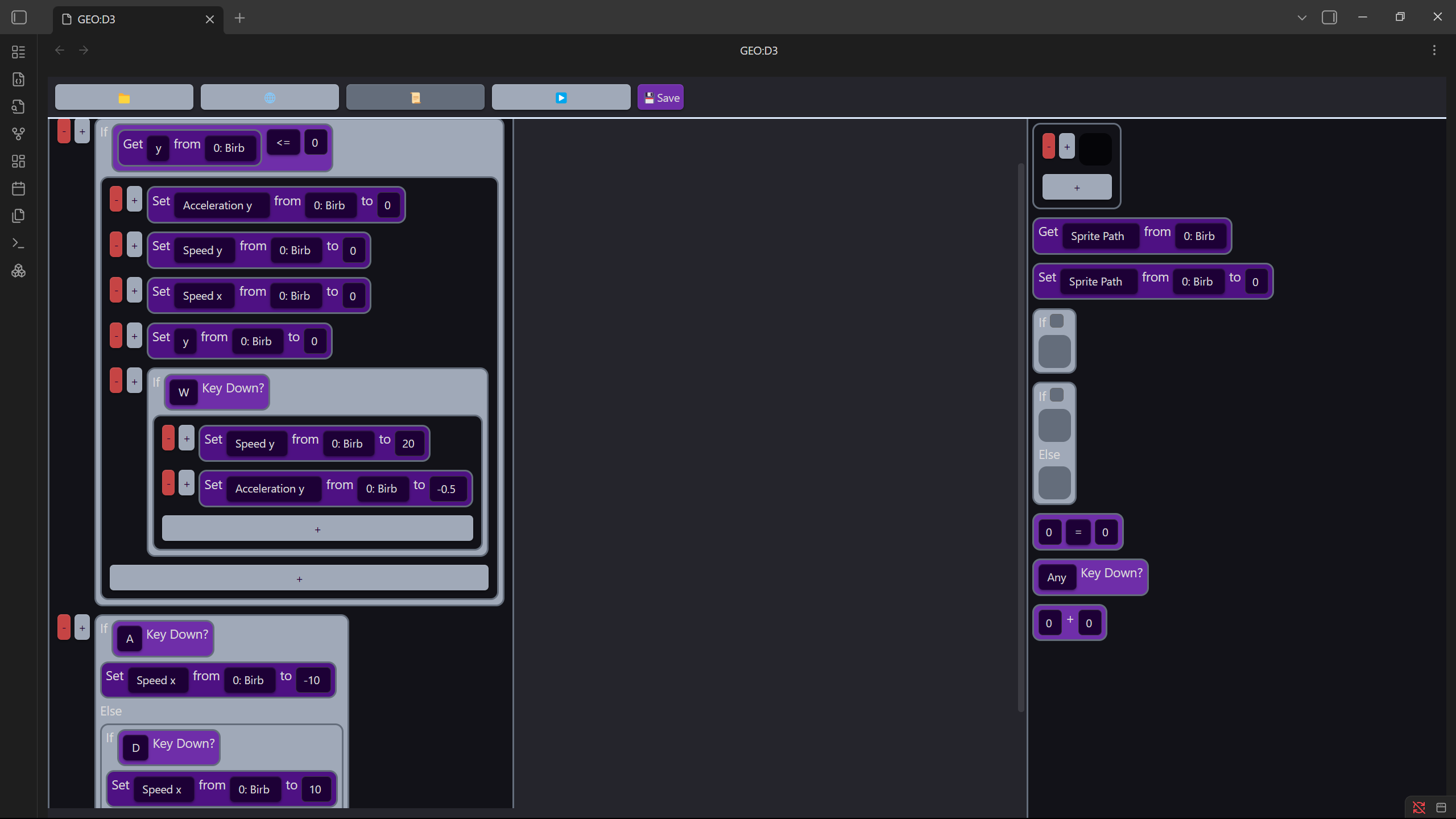
Task: Select the scroll script tab
Action: coord(415,97)
